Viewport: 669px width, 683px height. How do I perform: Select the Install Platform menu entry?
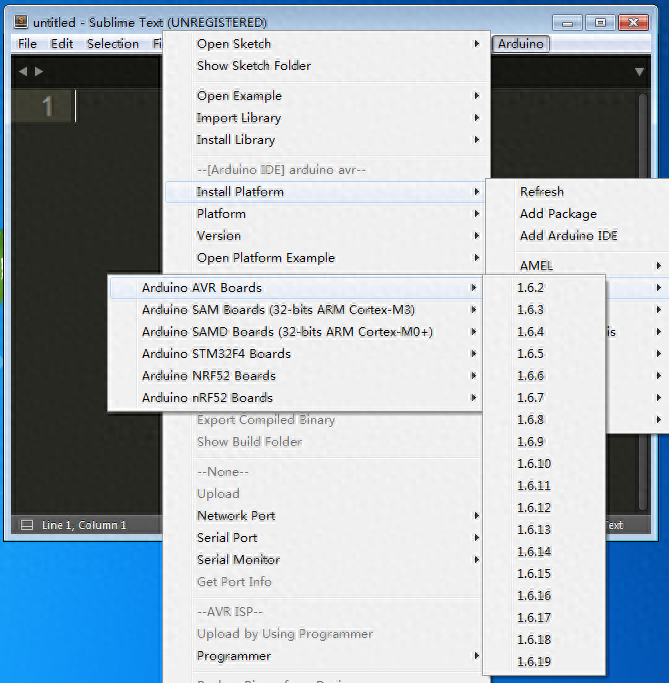[x=325, y=192]
